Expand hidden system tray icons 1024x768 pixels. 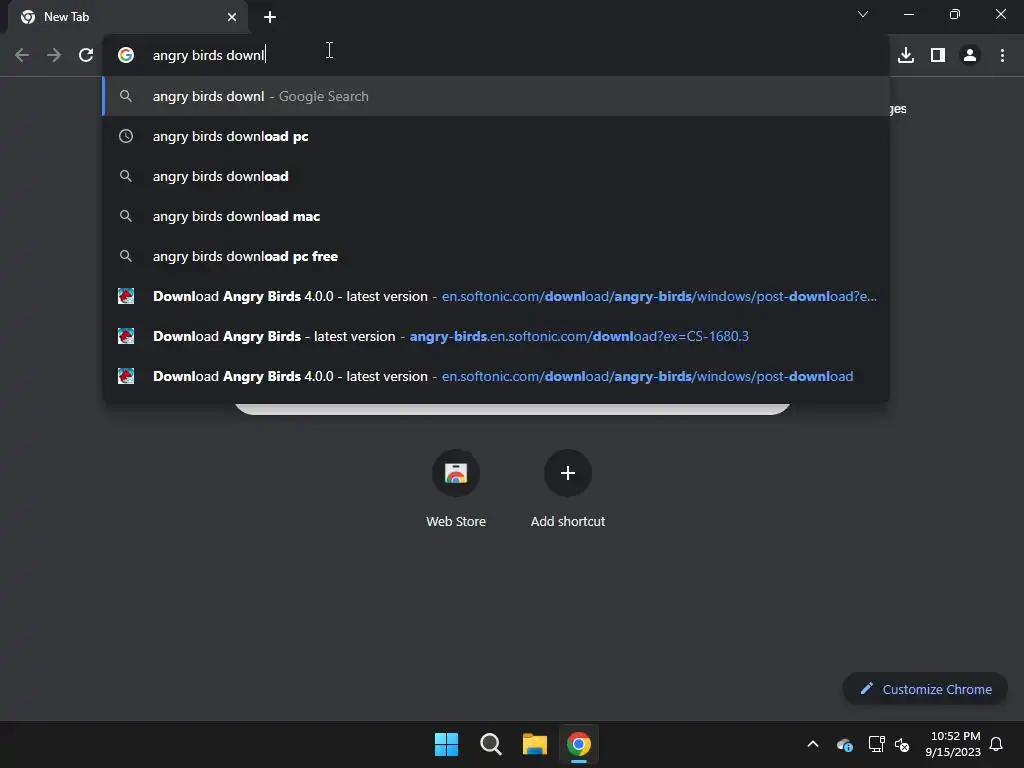(813, 744)
